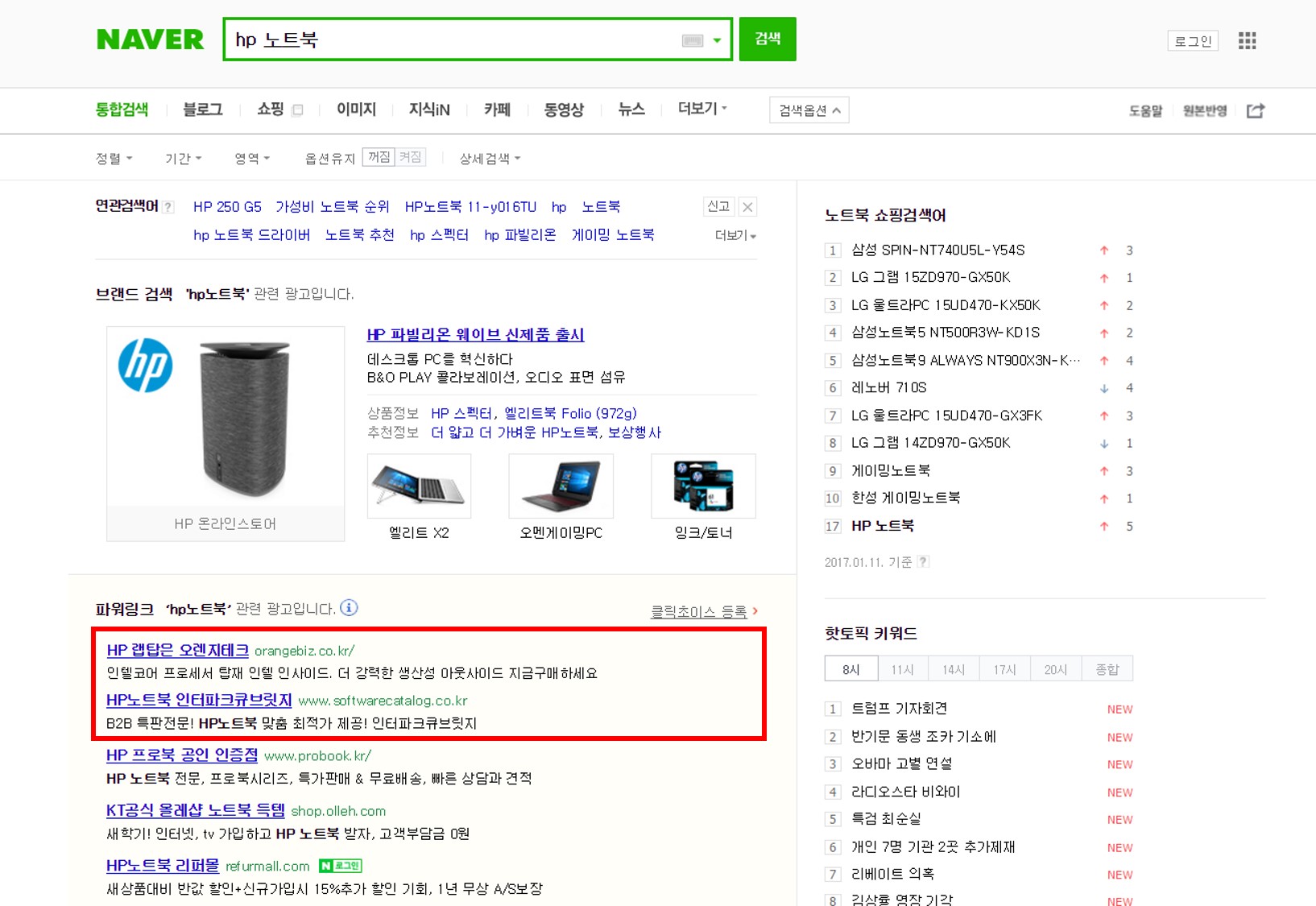Select the 8시 hot topic tab

point(851,669)
